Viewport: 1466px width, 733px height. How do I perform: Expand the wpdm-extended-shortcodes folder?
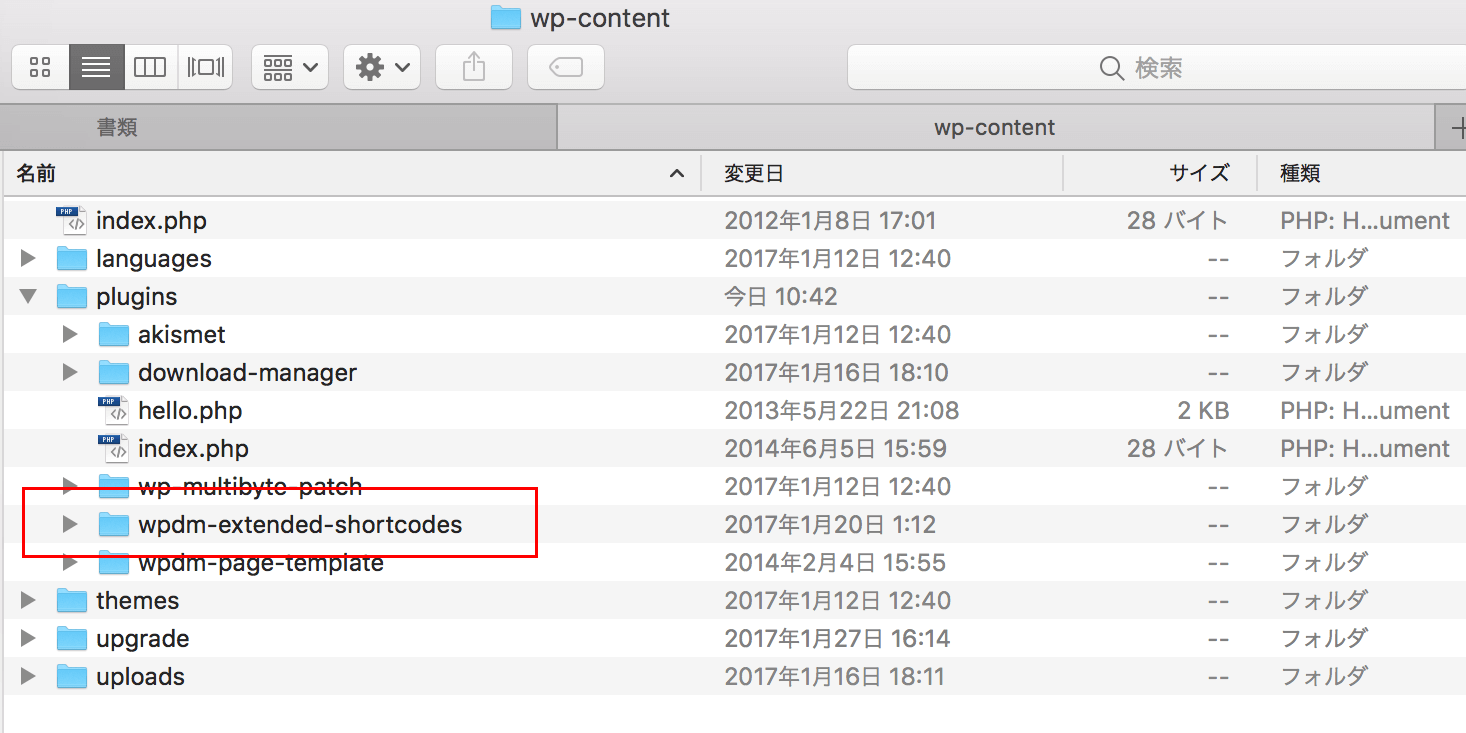click(70, 525)
